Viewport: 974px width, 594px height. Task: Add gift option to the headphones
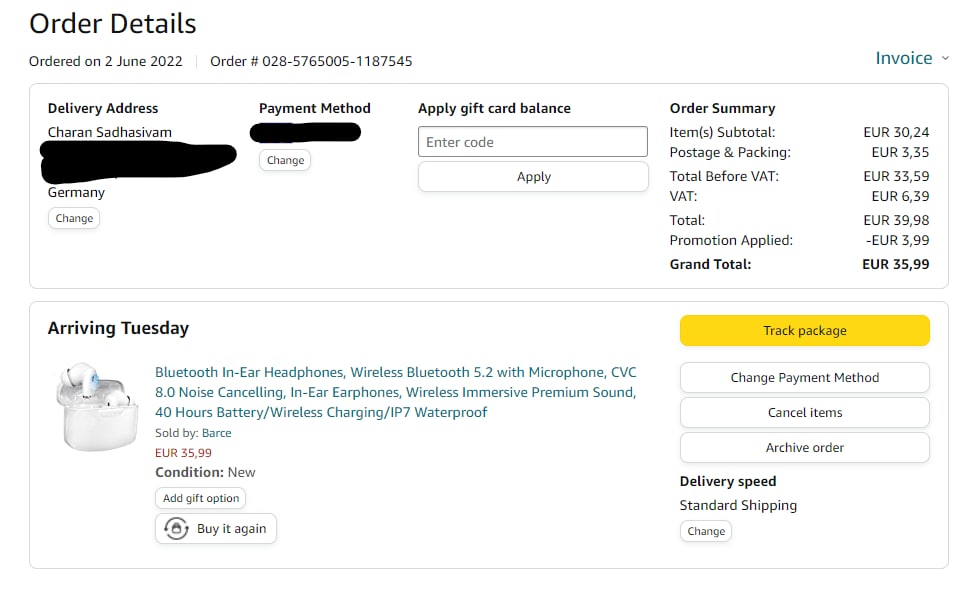[201, 498]
